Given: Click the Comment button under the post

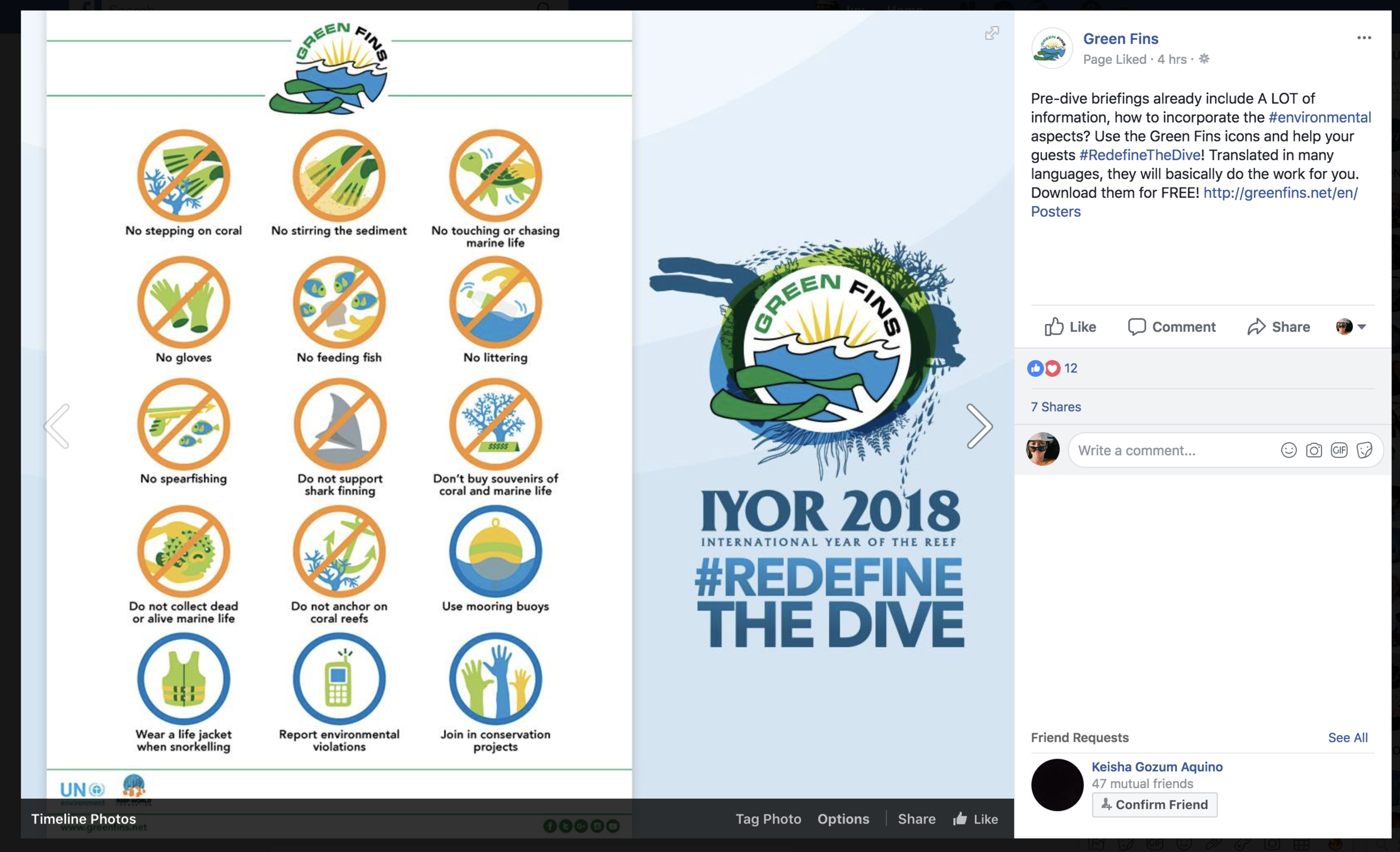Looking at the screenshot, I should (x=1171, y=326).
